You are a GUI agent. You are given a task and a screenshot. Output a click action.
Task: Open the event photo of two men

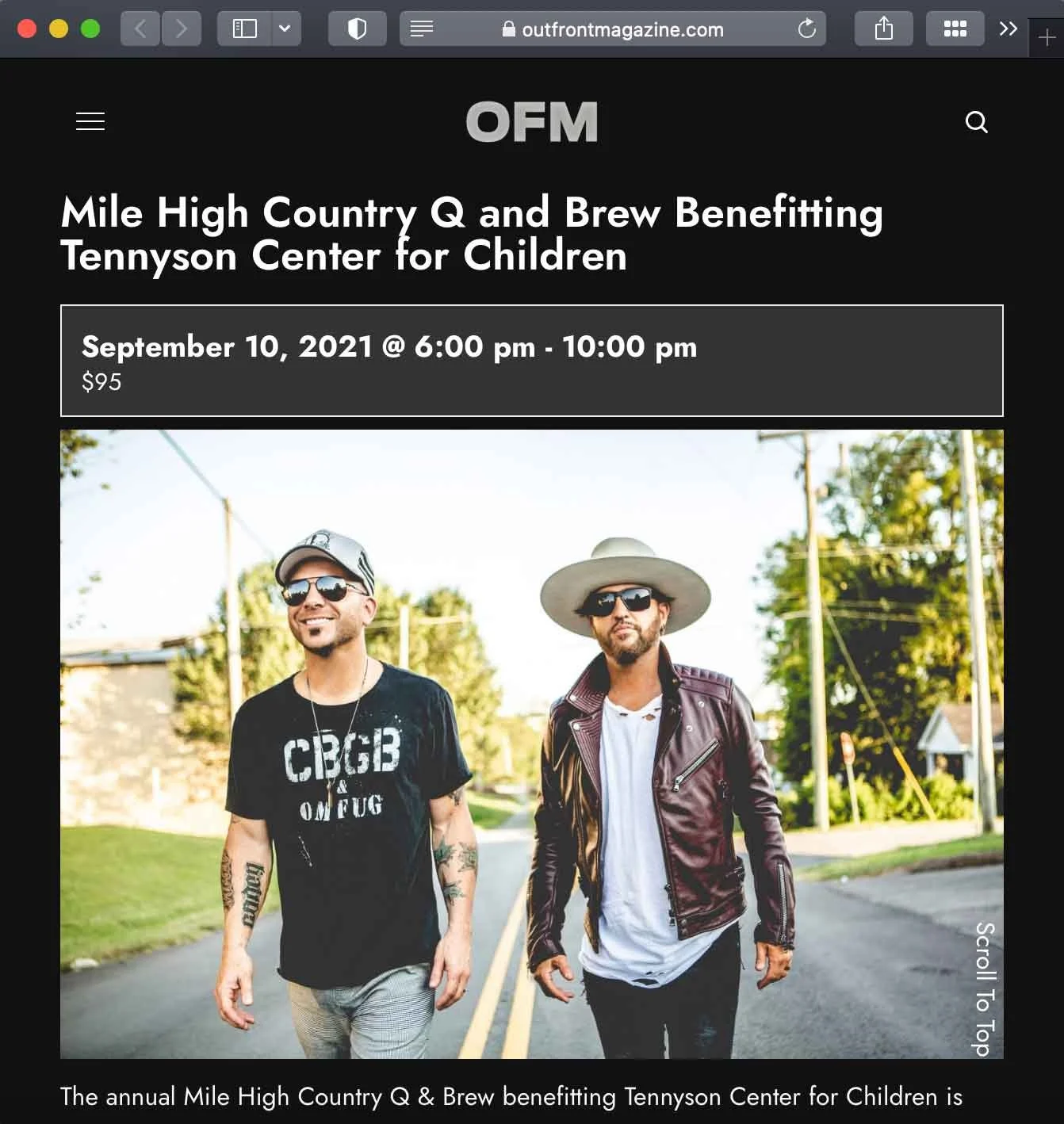click(531, 744)
